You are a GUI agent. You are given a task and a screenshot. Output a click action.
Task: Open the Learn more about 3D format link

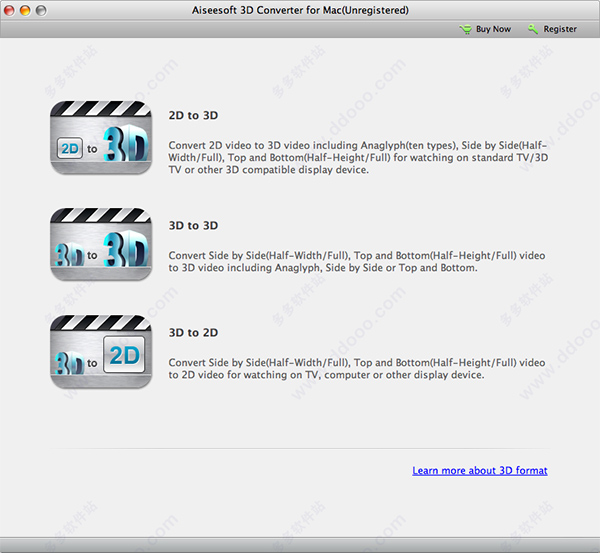click(x=480, y=470)
